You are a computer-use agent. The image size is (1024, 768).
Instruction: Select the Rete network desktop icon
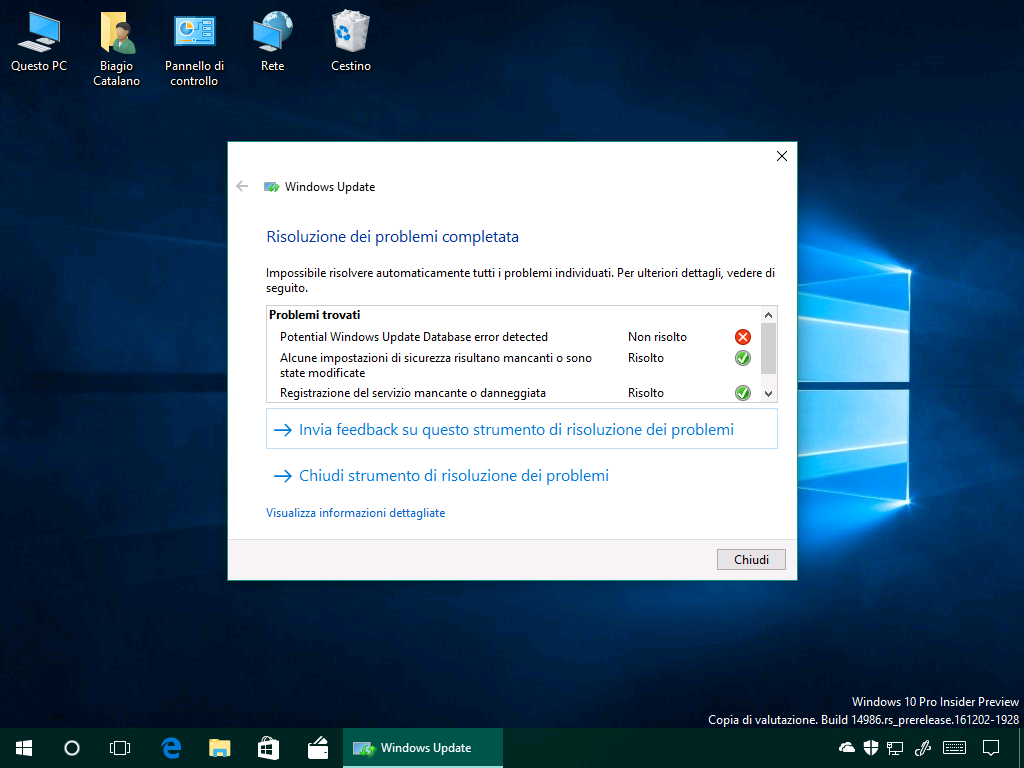272,42
